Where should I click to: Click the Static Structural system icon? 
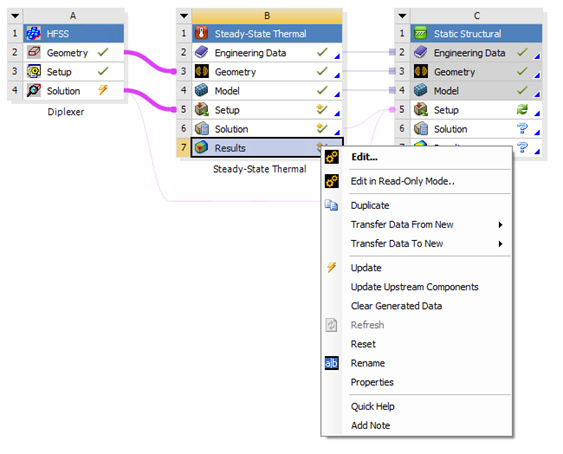coord(420,33)
